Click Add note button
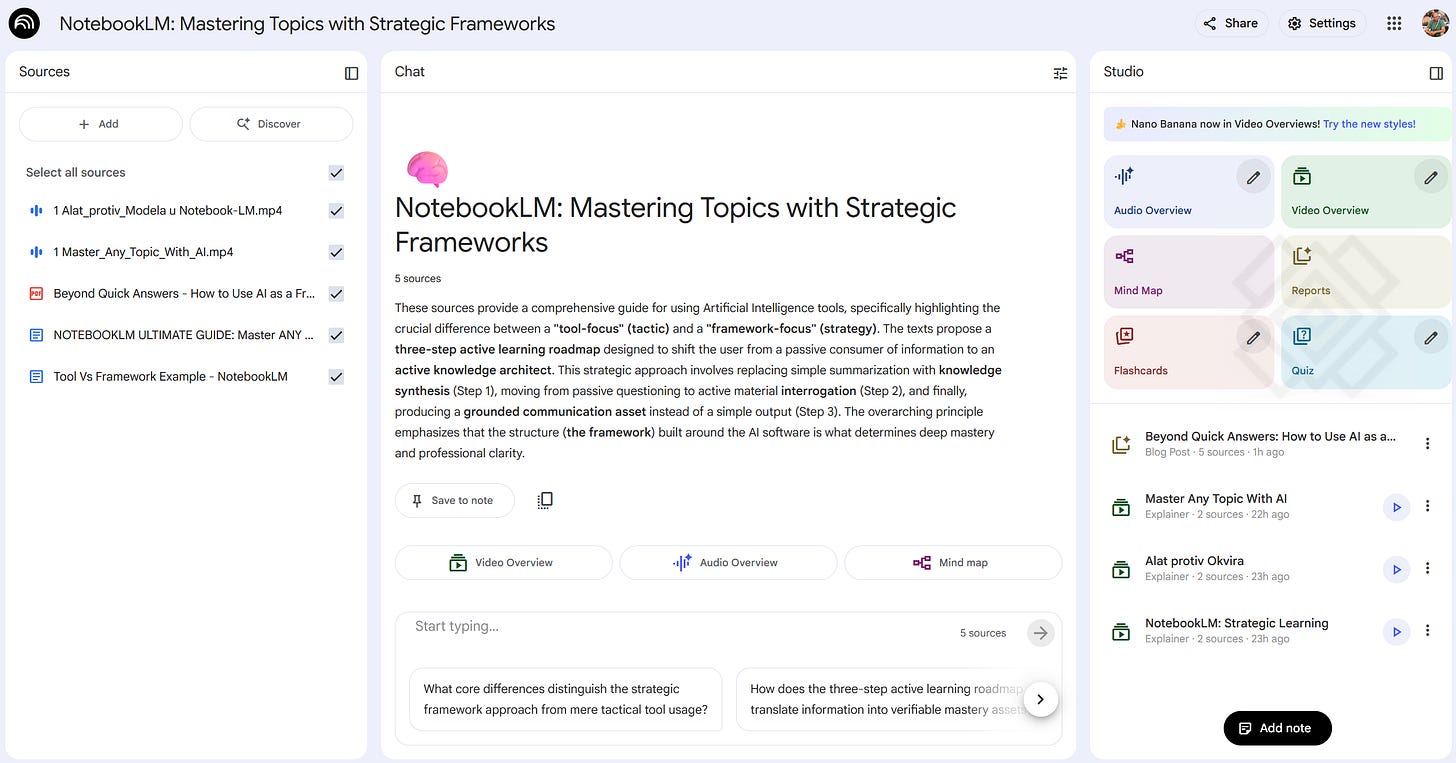The height and width of the screenshot is (763, 1456). click(x=1277, y=728)
